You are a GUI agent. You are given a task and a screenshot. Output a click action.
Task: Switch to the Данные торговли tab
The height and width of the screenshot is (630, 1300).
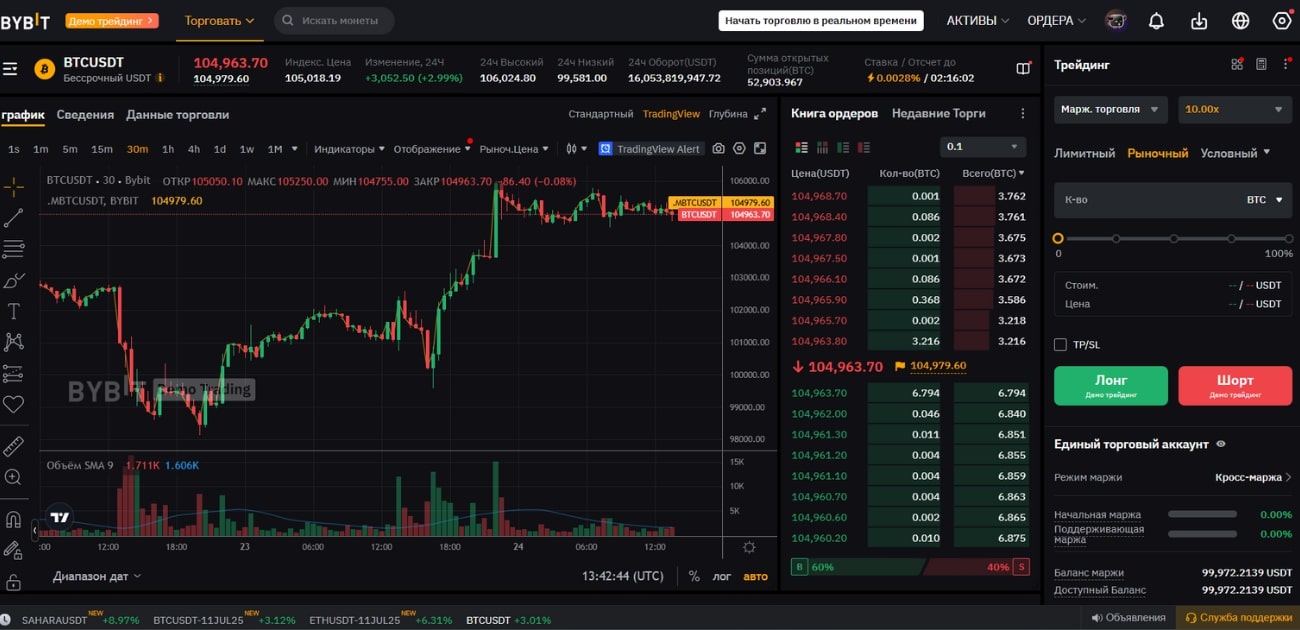click(177, 114)
